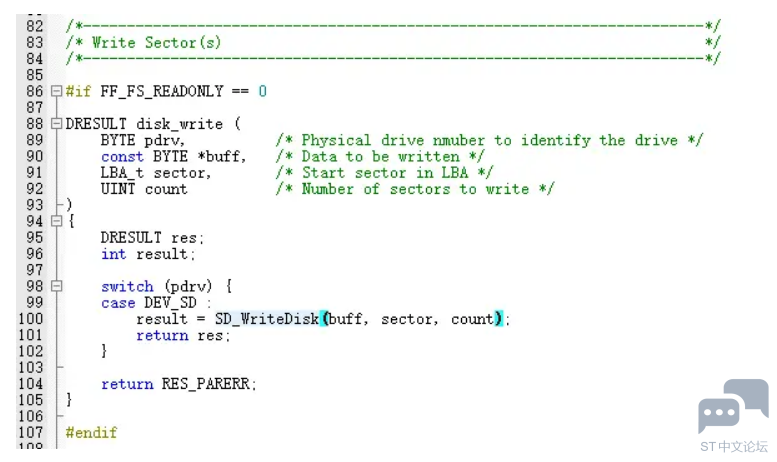Place cursor on SD_WriteDisk function call
The height and width of the screenshot is (462, 777).
tap(267, 319)
